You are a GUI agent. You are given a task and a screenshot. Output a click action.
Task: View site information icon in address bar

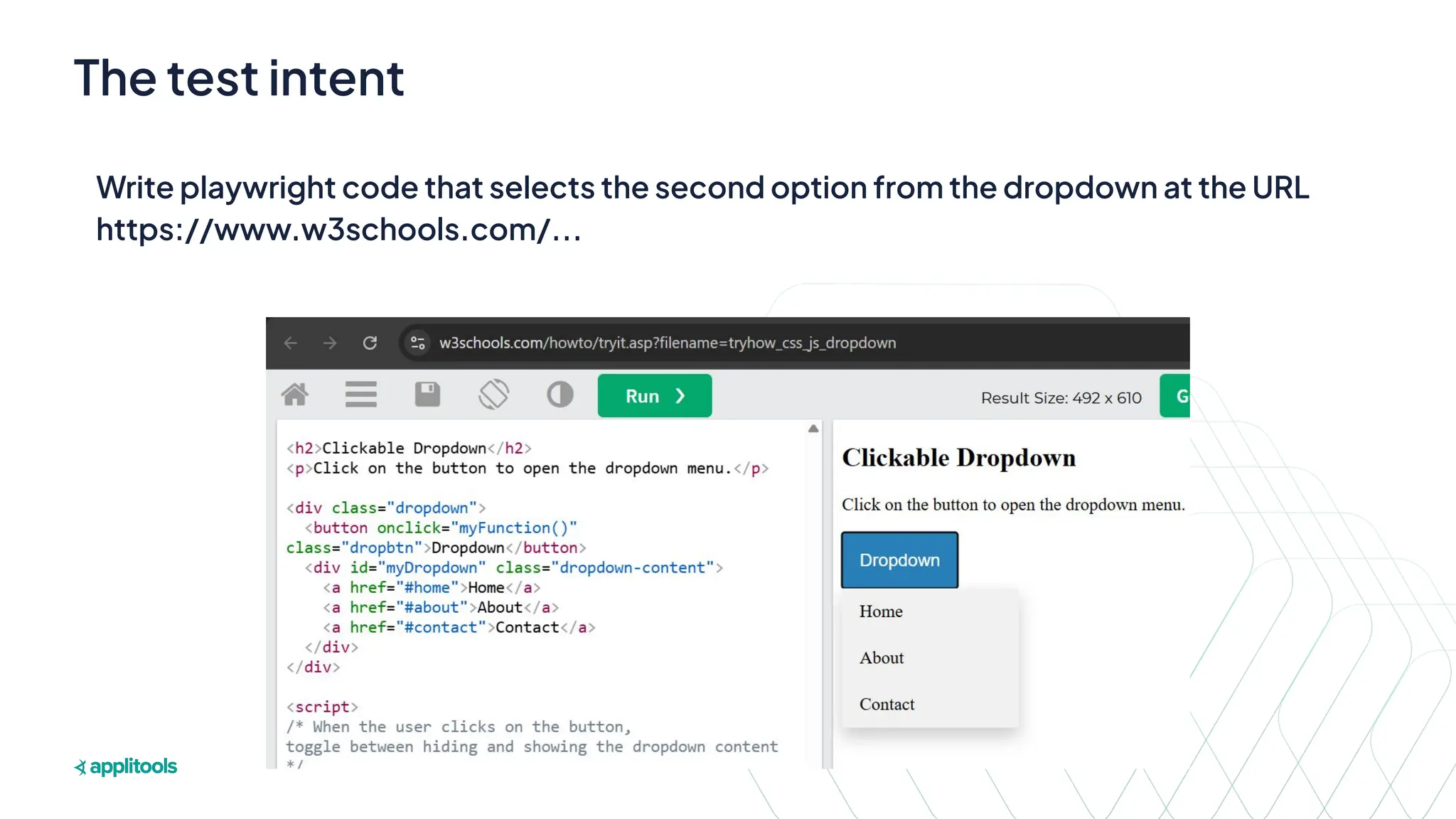pyautogui.click(x=418, y=343)
